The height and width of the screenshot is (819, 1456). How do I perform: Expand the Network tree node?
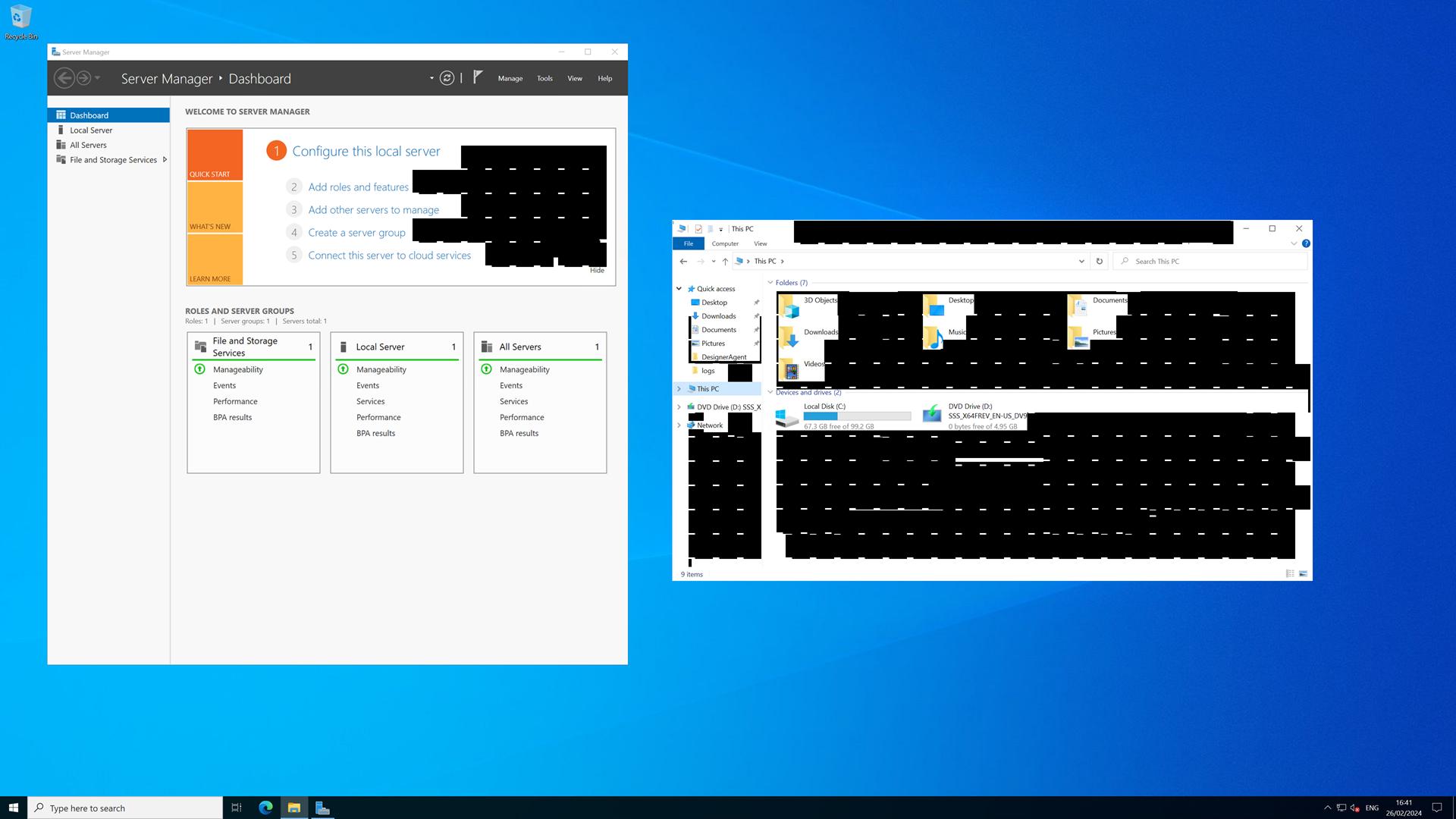tap(679, 425)
